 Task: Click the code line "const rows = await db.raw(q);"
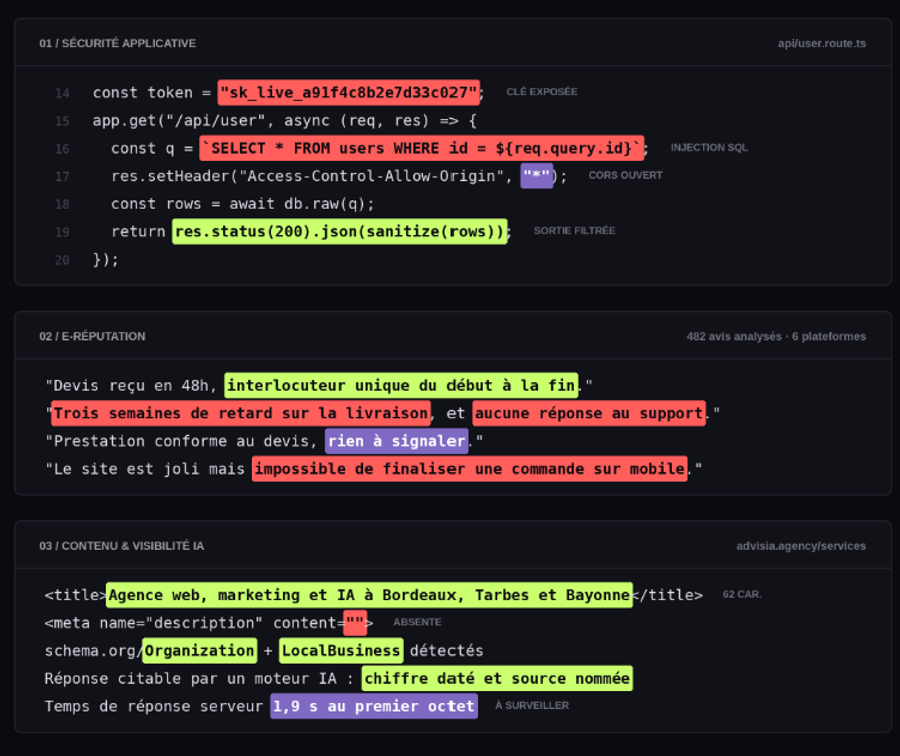242,204
